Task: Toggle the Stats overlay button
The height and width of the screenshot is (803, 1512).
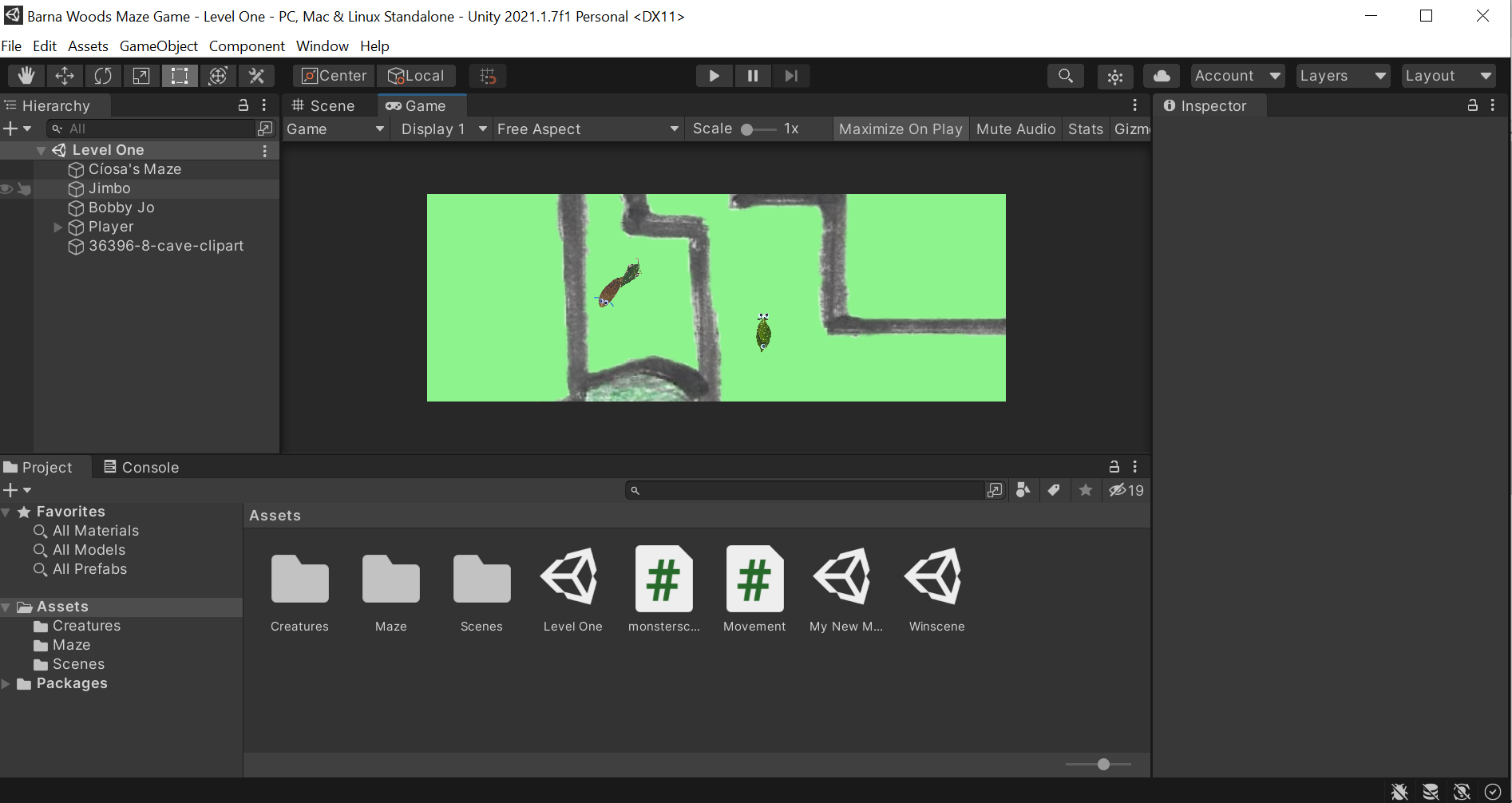Action: [x=1085, y=129]
